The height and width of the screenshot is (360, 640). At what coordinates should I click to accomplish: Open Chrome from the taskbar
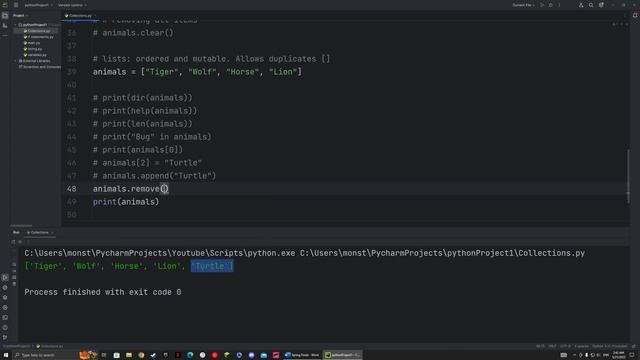[141, 355]
